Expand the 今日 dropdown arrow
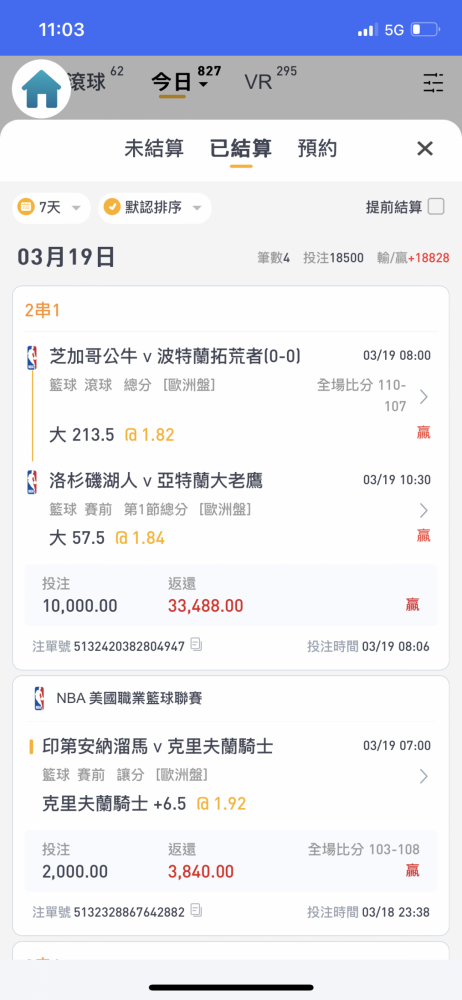462x1000 pixels. pos(204,85)
